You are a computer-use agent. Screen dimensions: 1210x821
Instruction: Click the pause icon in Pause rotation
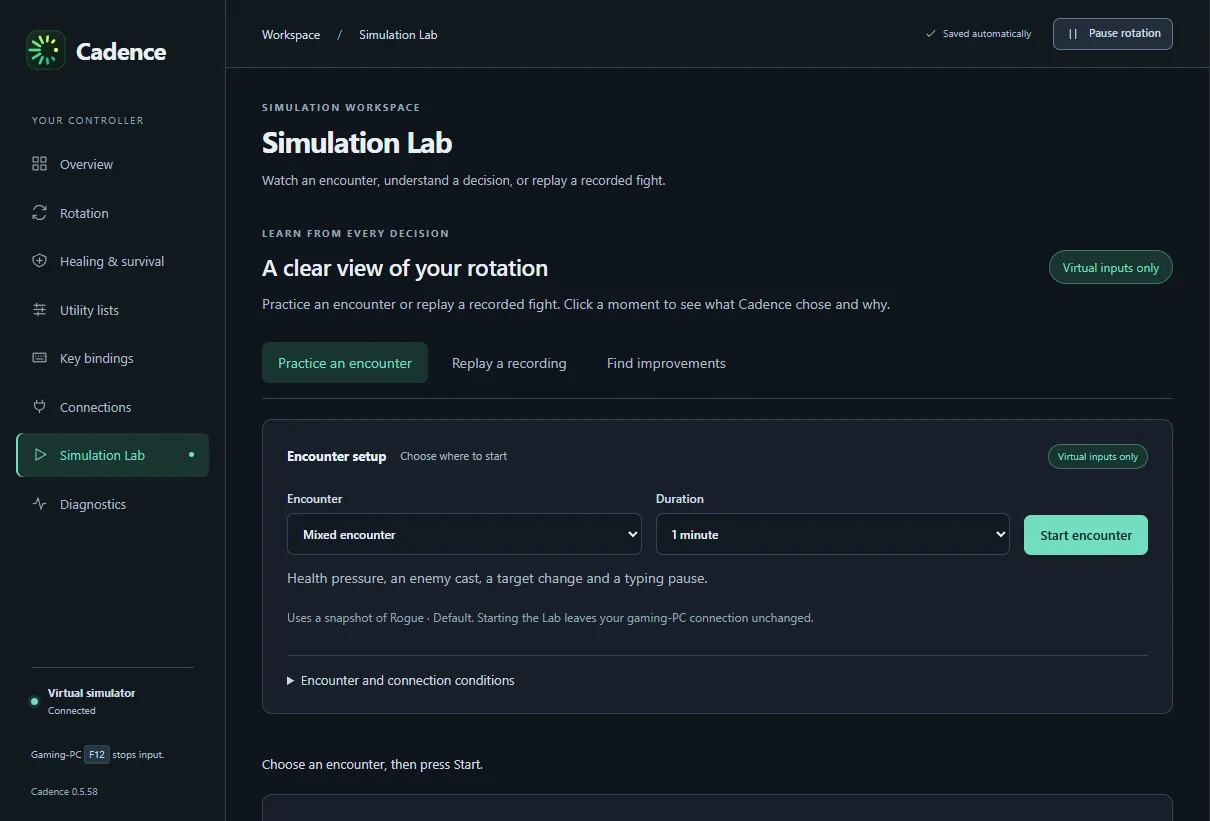click(x=1073, y=34)
